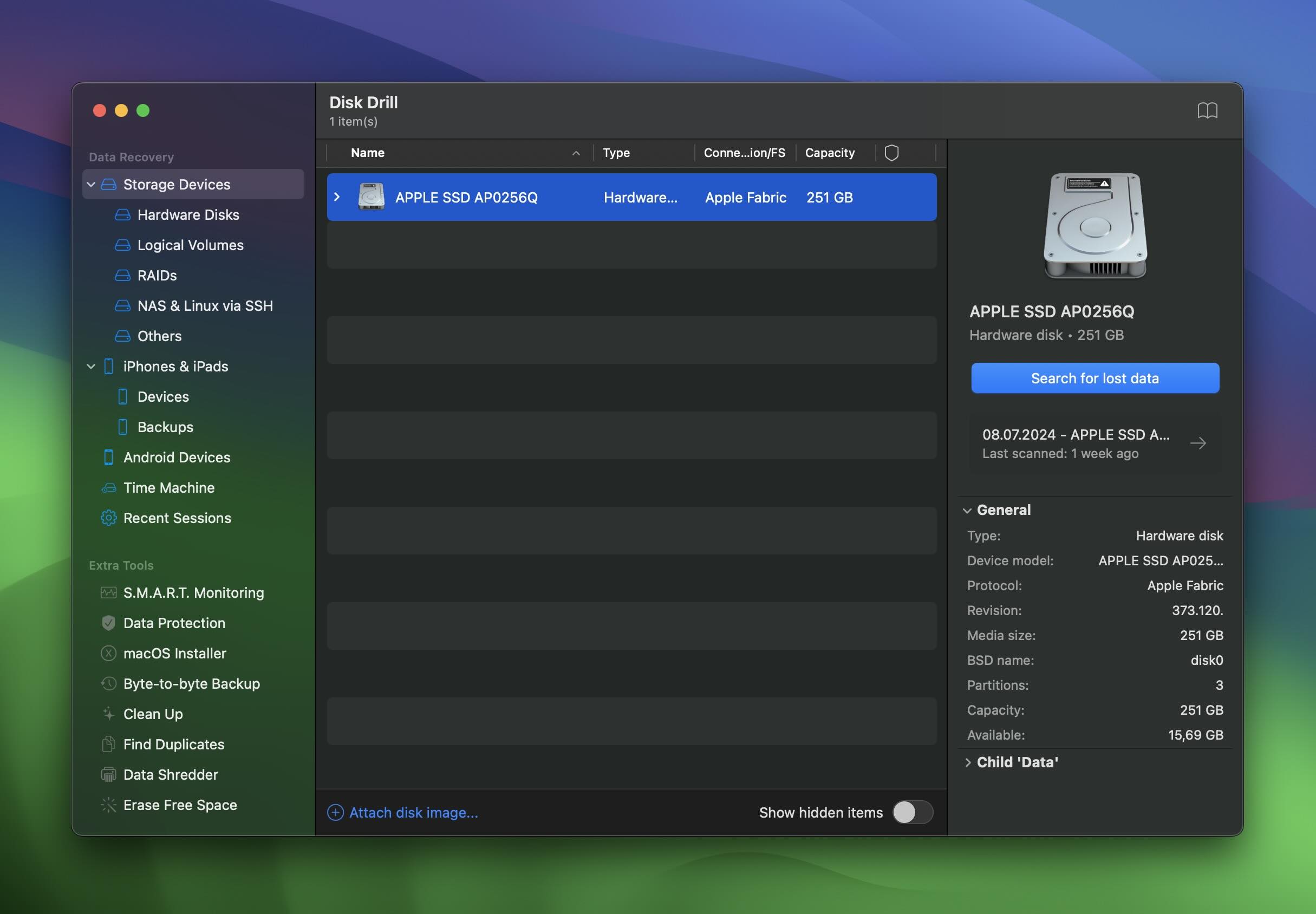Sort by the Capacity column header
Image resolution: width=1316 pixels, height=914 pixels.
(830, 153)
